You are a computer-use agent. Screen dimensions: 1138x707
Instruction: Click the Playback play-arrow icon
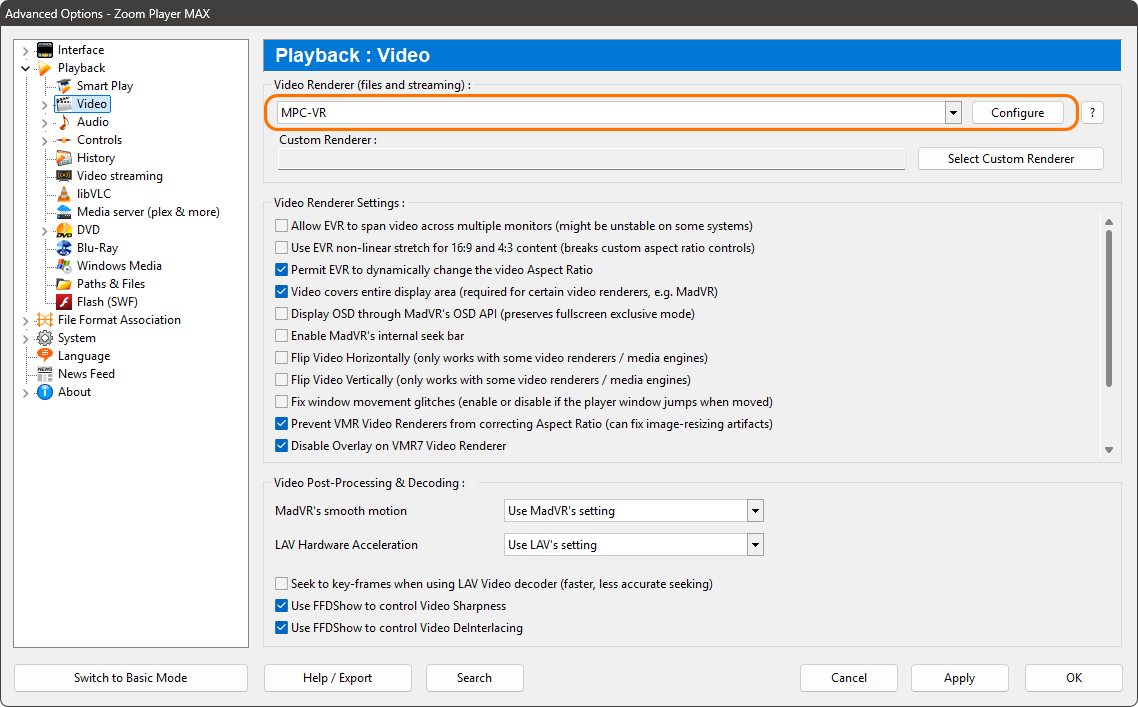[x=45, y=68]
